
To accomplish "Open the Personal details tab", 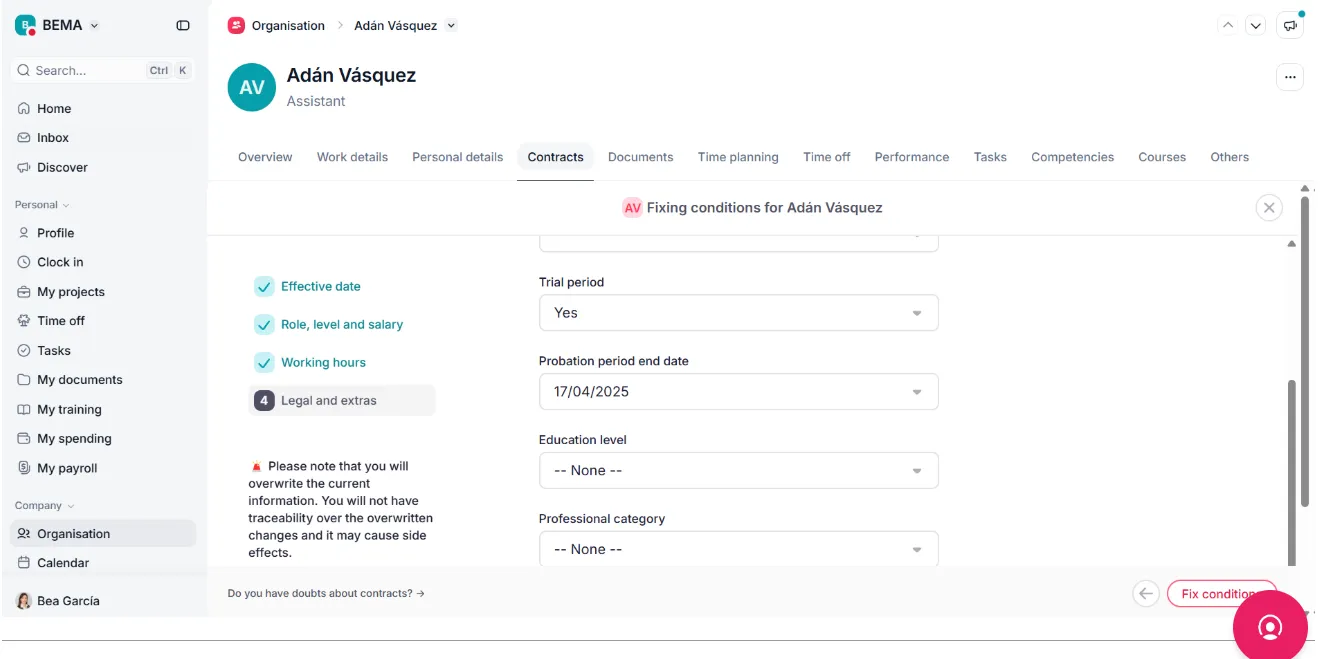I will point(457,157).
